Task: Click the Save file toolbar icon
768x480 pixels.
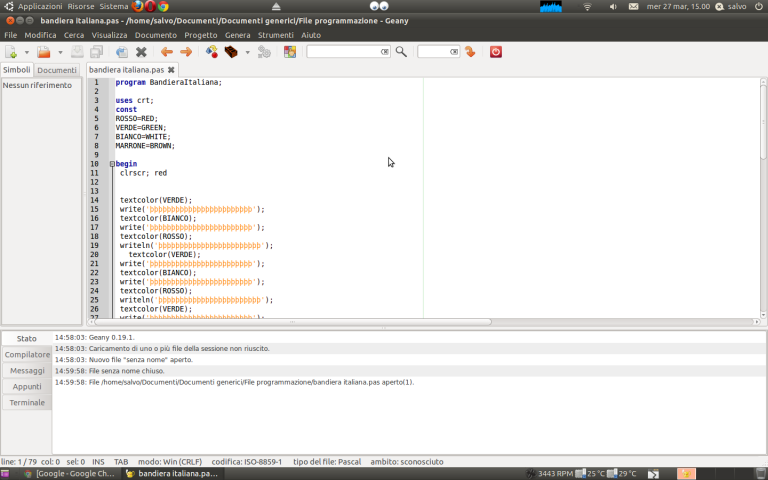Action: tap(77, 52)
